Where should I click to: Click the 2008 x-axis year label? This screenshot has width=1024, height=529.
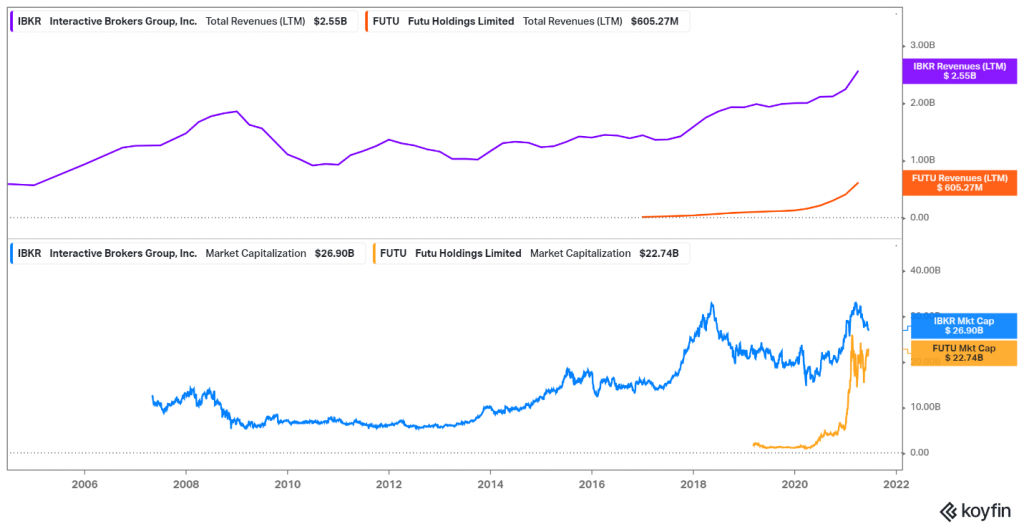[185, 483]
